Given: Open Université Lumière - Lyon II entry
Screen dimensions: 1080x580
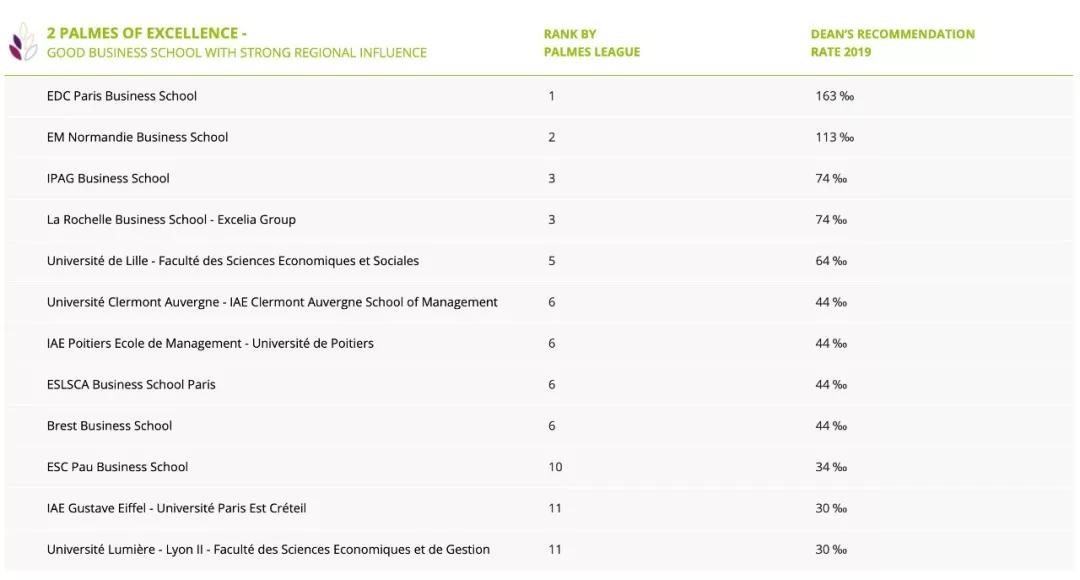Looking at the screenshot, I should coord(268,549).
